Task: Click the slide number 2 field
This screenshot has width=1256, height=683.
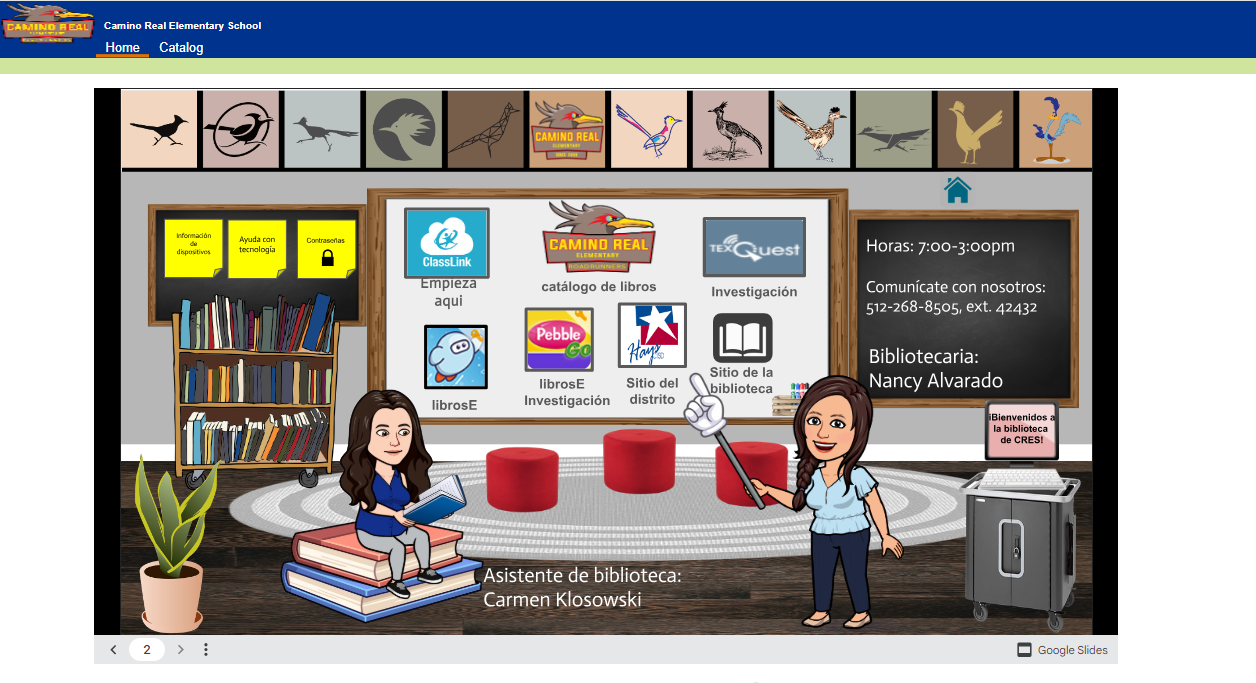Action: [147, 650]
